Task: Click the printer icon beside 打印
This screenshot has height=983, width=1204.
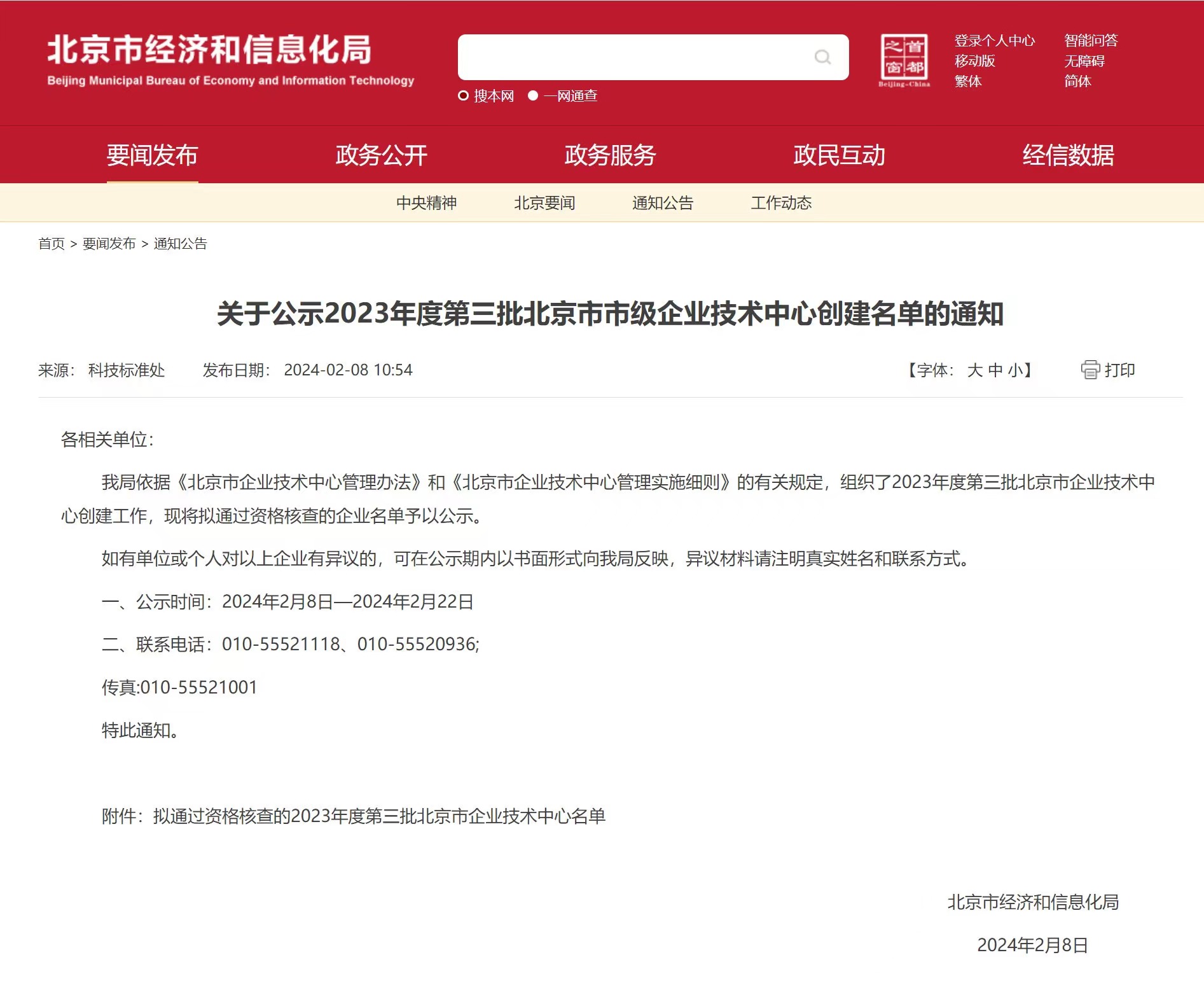Action: pos(1090,370)
